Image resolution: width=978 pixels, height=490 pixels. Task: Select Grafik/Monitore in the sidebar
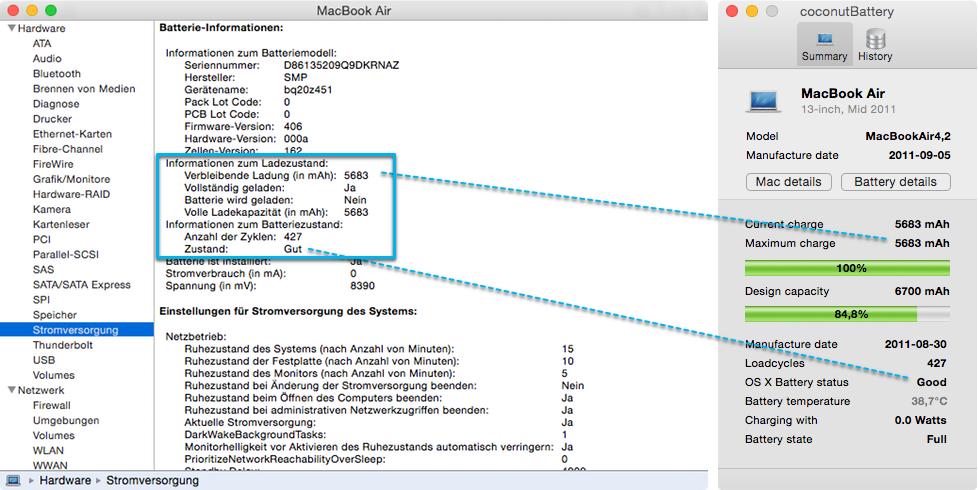coord(72,179)
